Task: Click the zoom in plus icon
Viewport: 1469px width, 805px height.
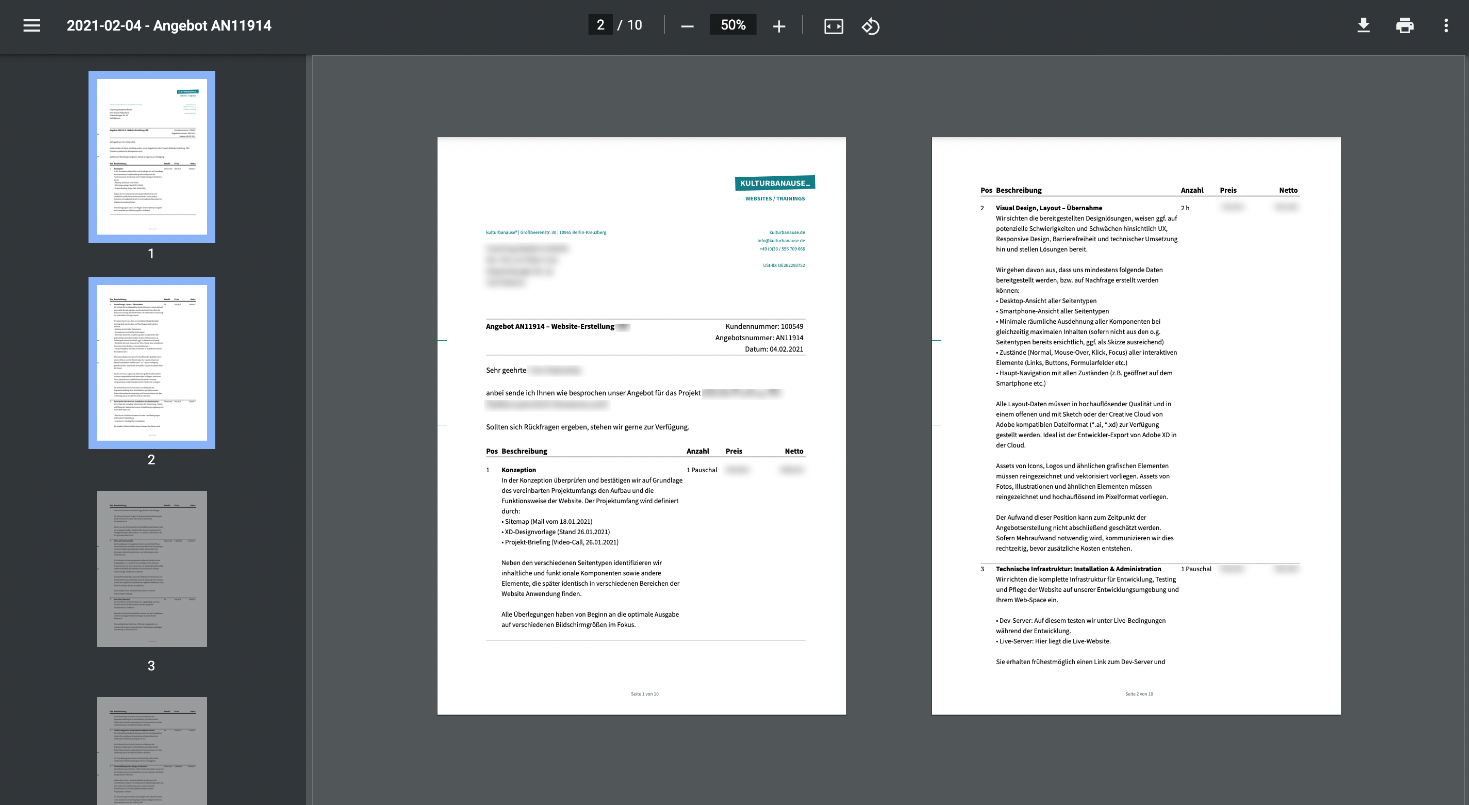Action: (779, 26)
